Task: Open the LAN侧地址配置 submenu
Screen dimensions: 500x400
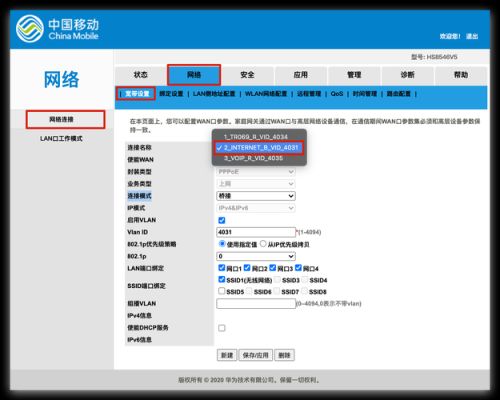Action: point(214,94)
